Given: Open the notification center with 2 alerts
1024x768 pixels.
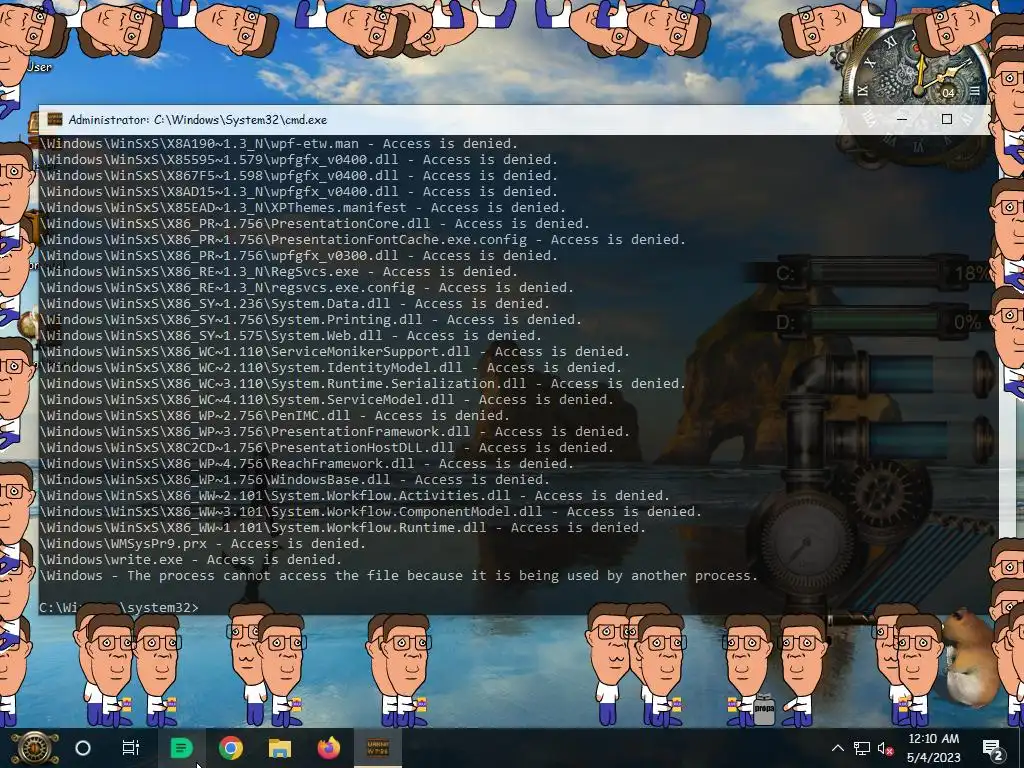Looking at the screenshot, I should click(993, 749).
